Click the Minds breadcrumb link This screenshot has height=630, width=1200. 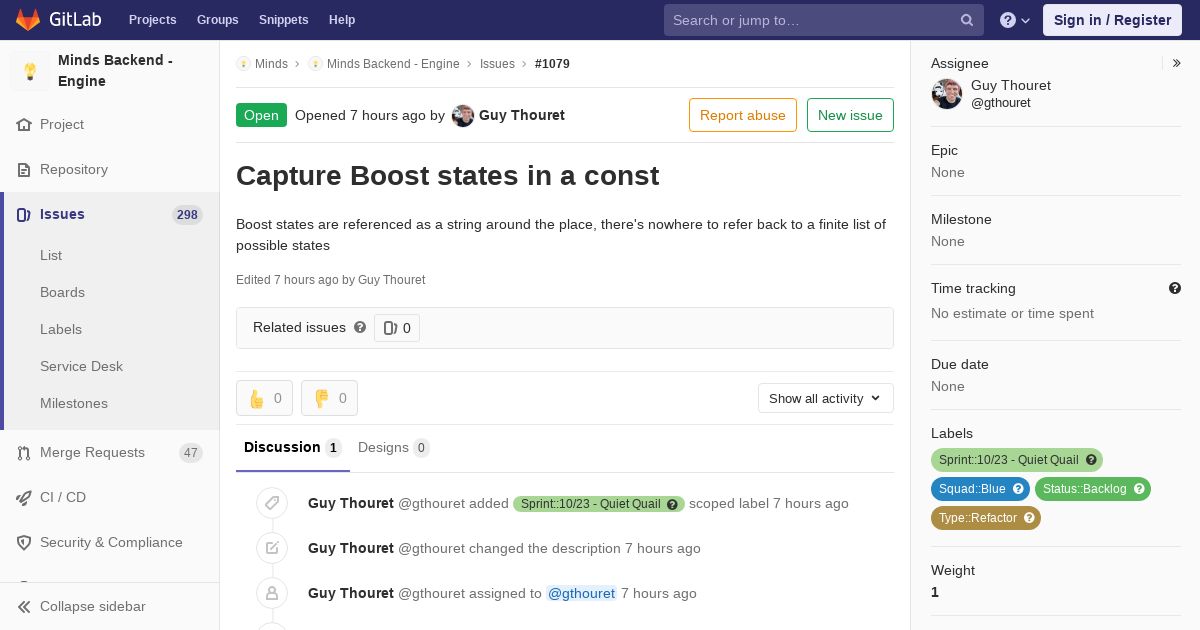[271, 64]
